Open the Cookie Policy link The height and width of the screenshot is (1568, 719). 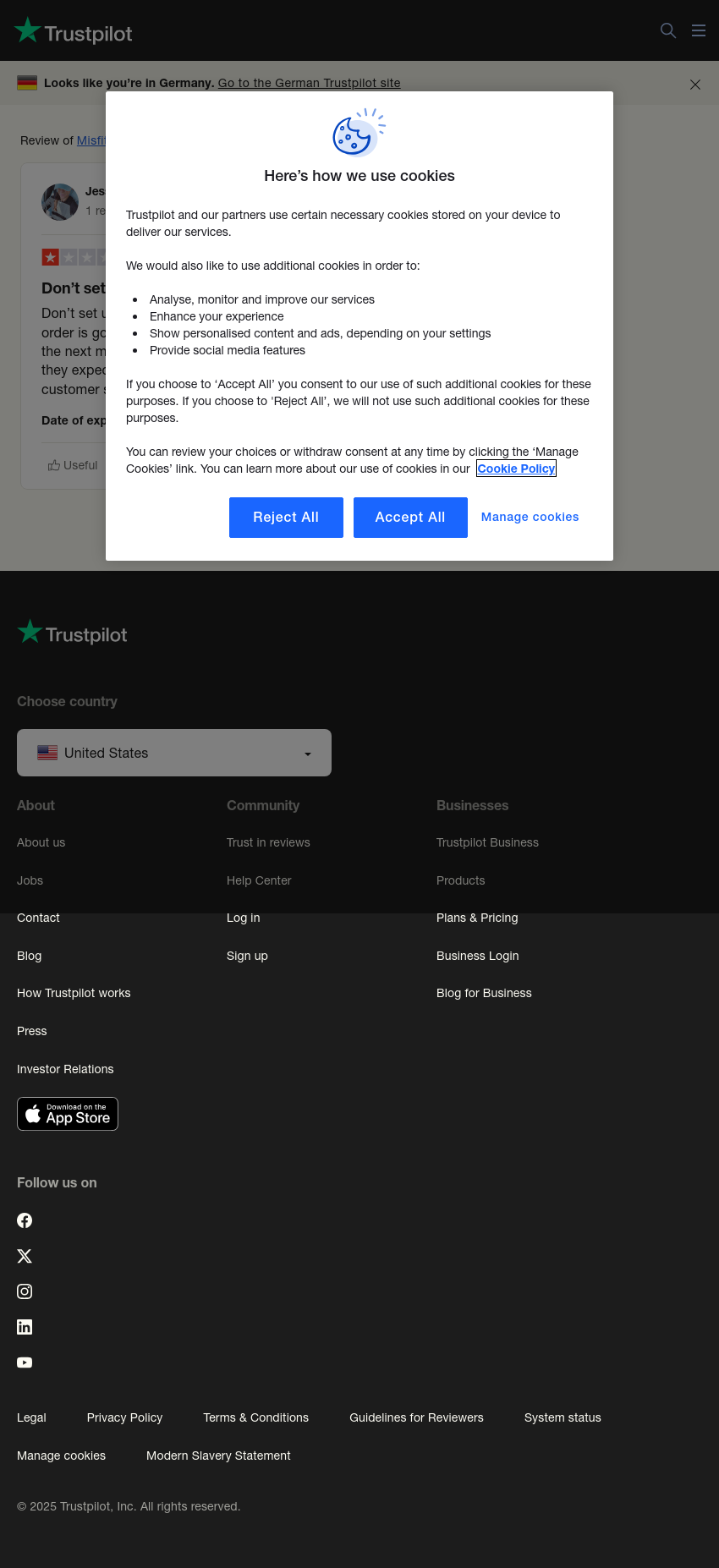(x=516, y=469)
